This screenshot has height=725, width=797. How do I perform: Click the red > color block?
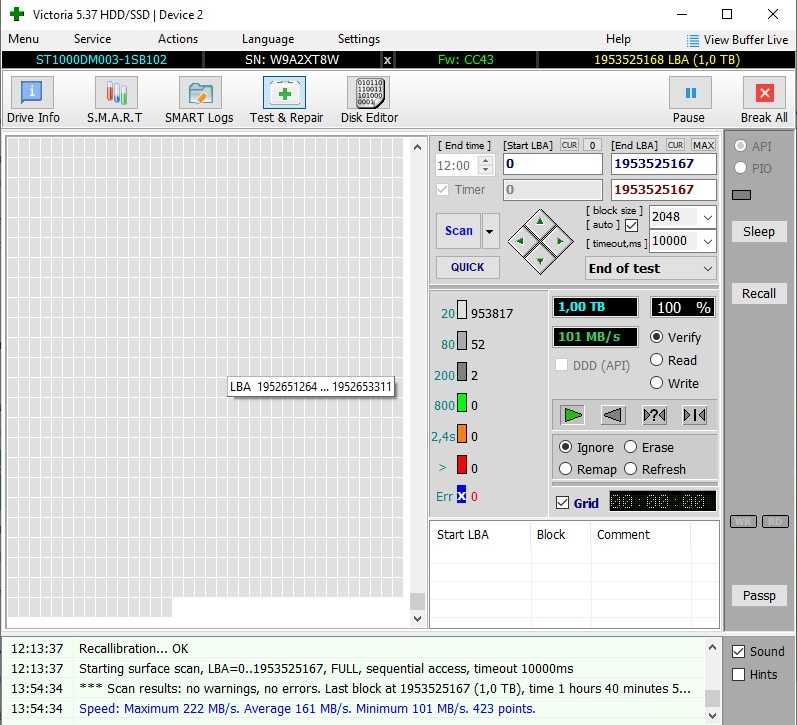pyautogui.click(x=462, y=465)
